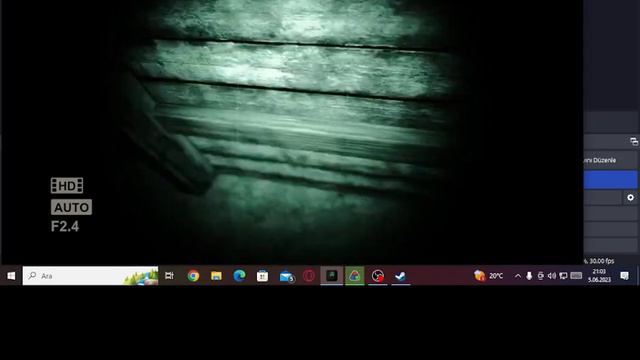Launch Google Chrome from the taskbar
This screenshot has width=640, height=360.
193,276
